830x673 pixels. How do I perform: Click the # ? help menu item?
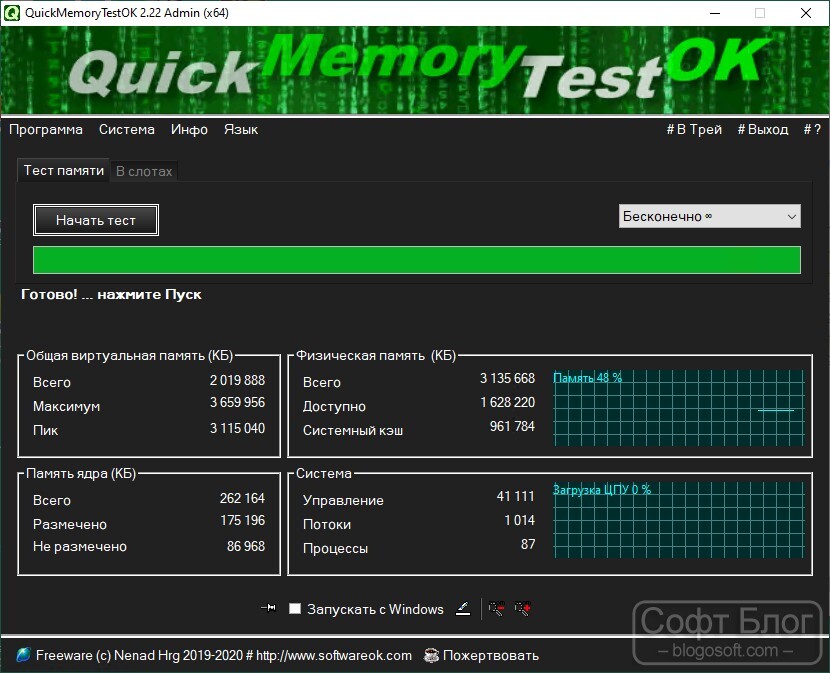point(812,130)
